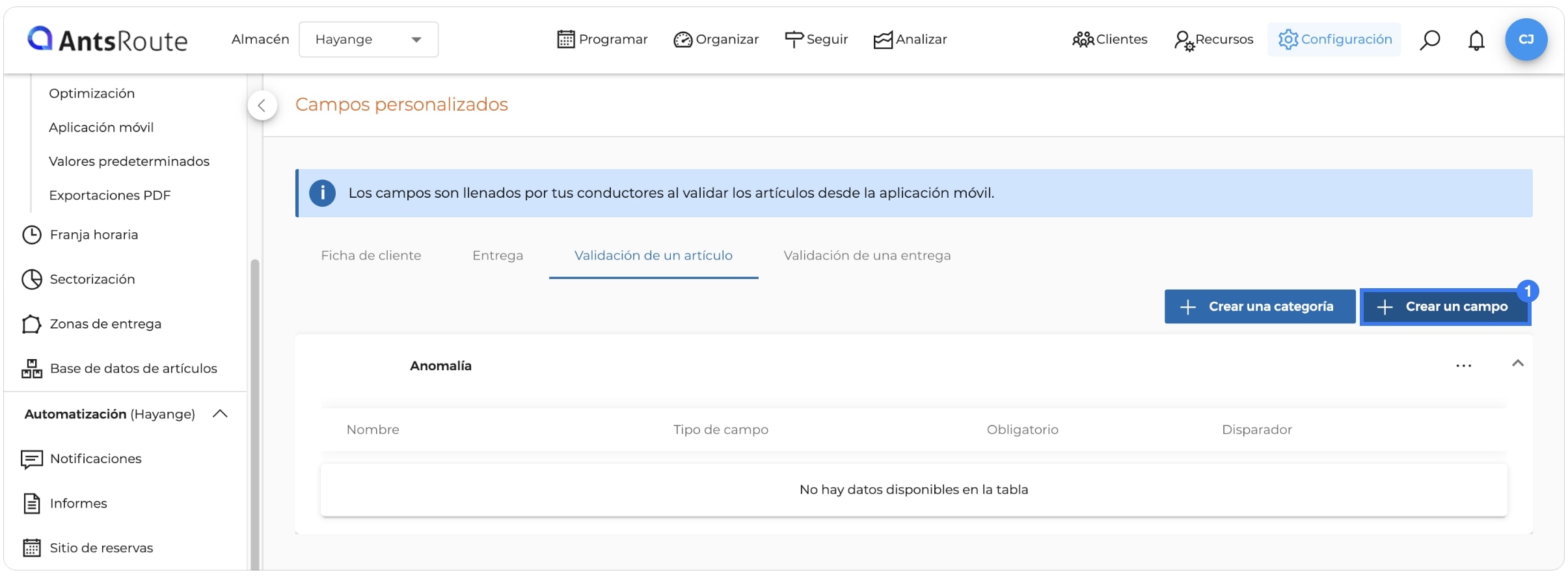Viewport: 1568px width, 577px height.
Task: Click the Organizar gauge icon
Action: [x=683, y=40]
